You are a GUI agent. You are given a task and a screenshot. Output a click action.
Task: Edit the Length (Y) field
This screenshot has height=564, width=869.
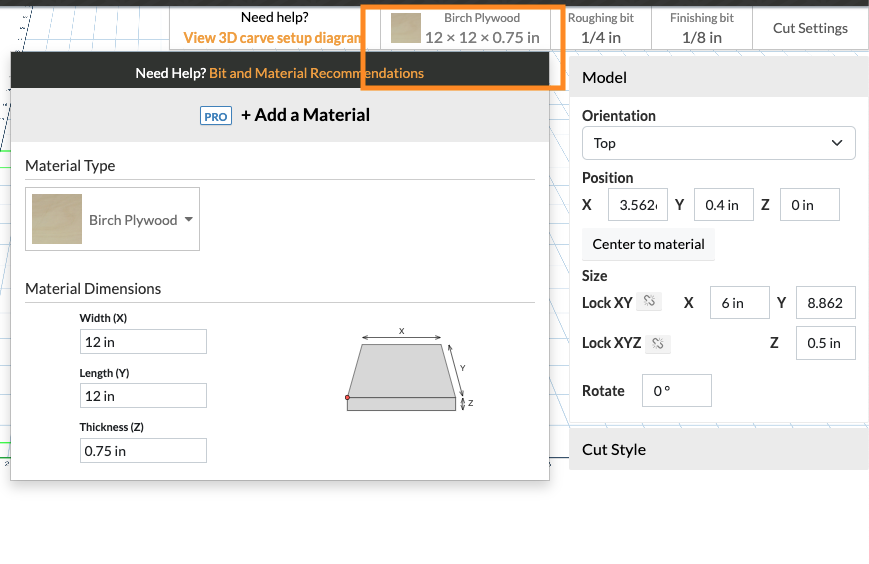coord(143,396)
